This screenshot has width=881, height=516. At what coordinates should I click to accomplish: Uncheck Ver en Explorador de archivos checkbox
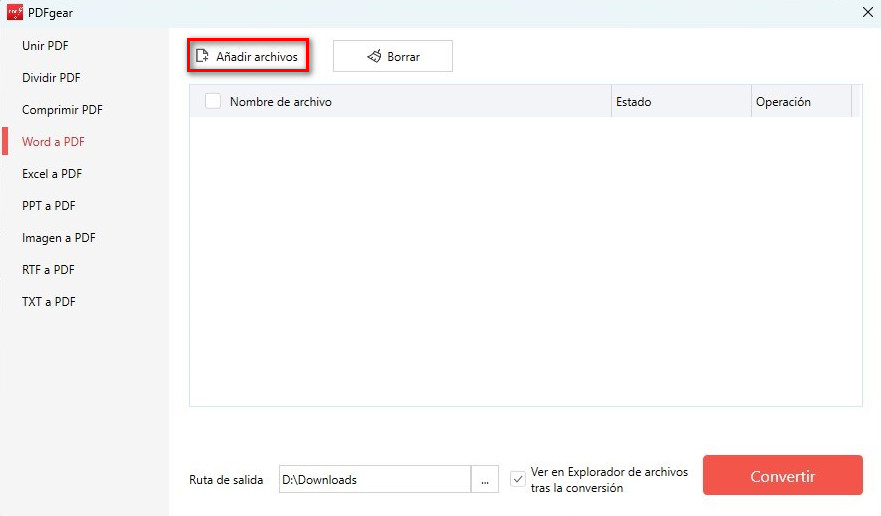pyautogui.click(x=517, y=479)
